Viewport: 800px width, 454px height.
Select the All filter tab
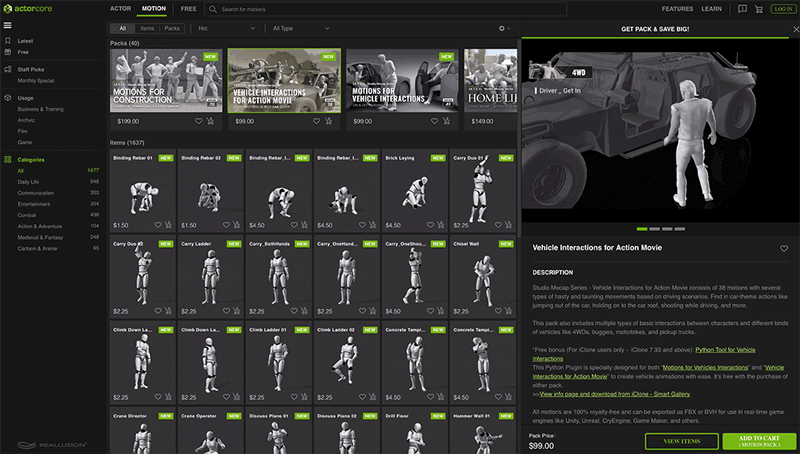click(x=122, y=29)
